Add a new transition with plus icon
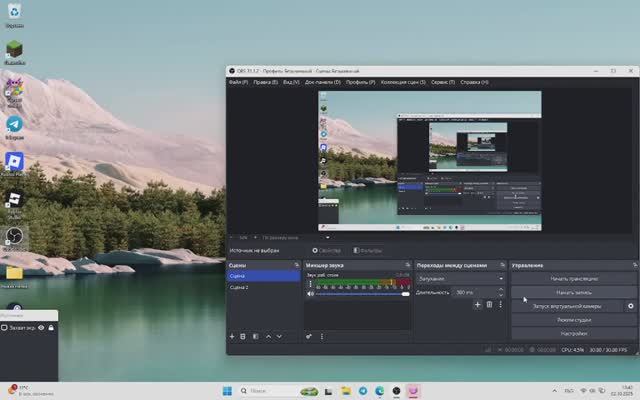 coord(477,304)
